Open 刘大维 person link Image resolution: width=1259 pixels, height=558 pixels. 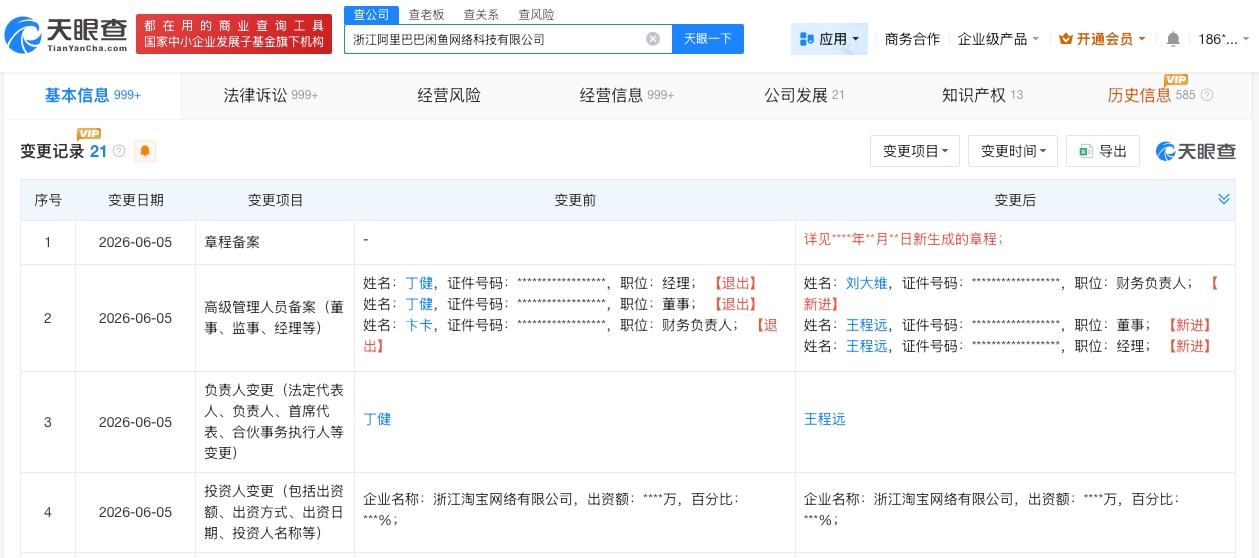pos(866,283)
